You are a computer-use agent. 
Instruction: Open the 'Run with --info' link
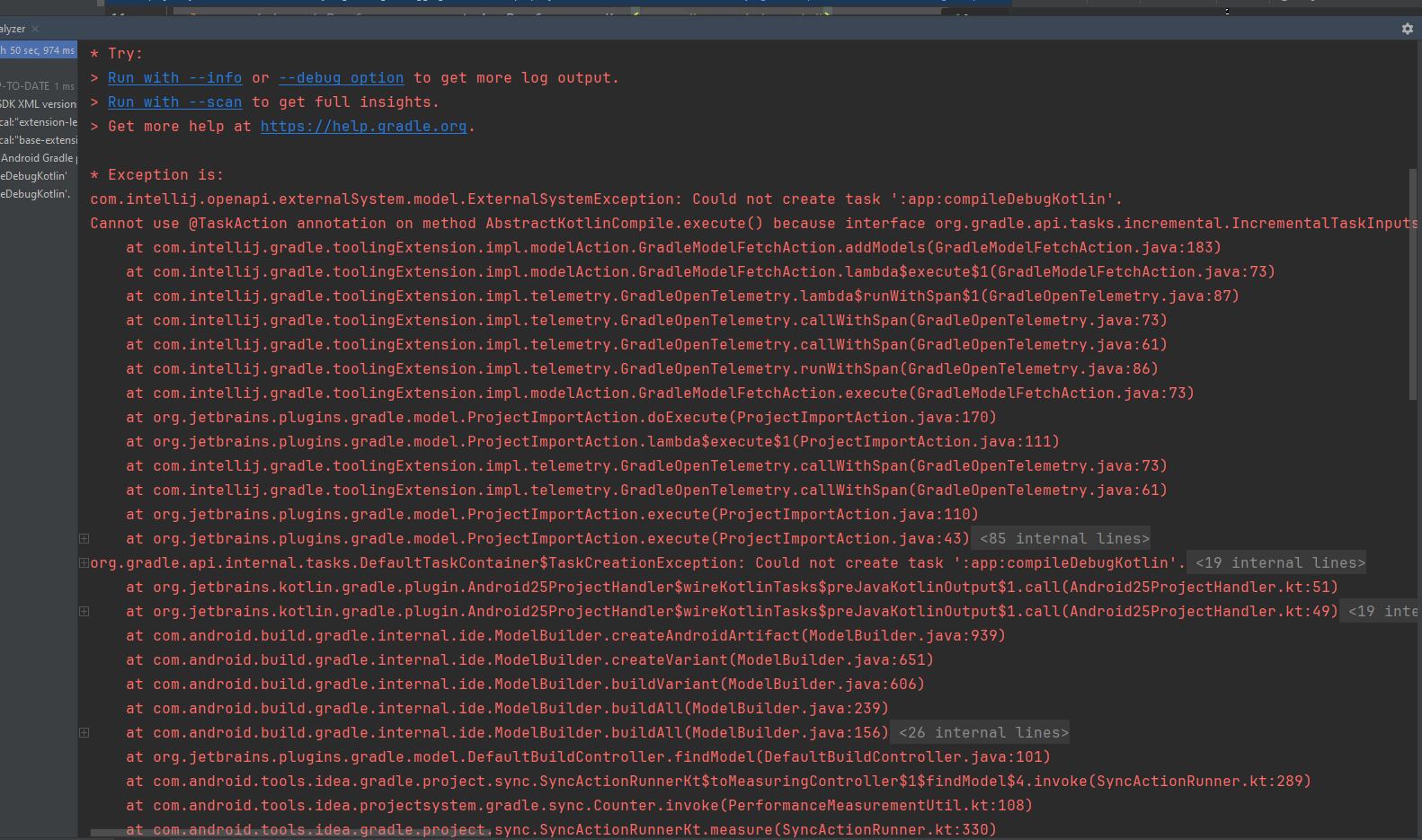tap(174, 78)
